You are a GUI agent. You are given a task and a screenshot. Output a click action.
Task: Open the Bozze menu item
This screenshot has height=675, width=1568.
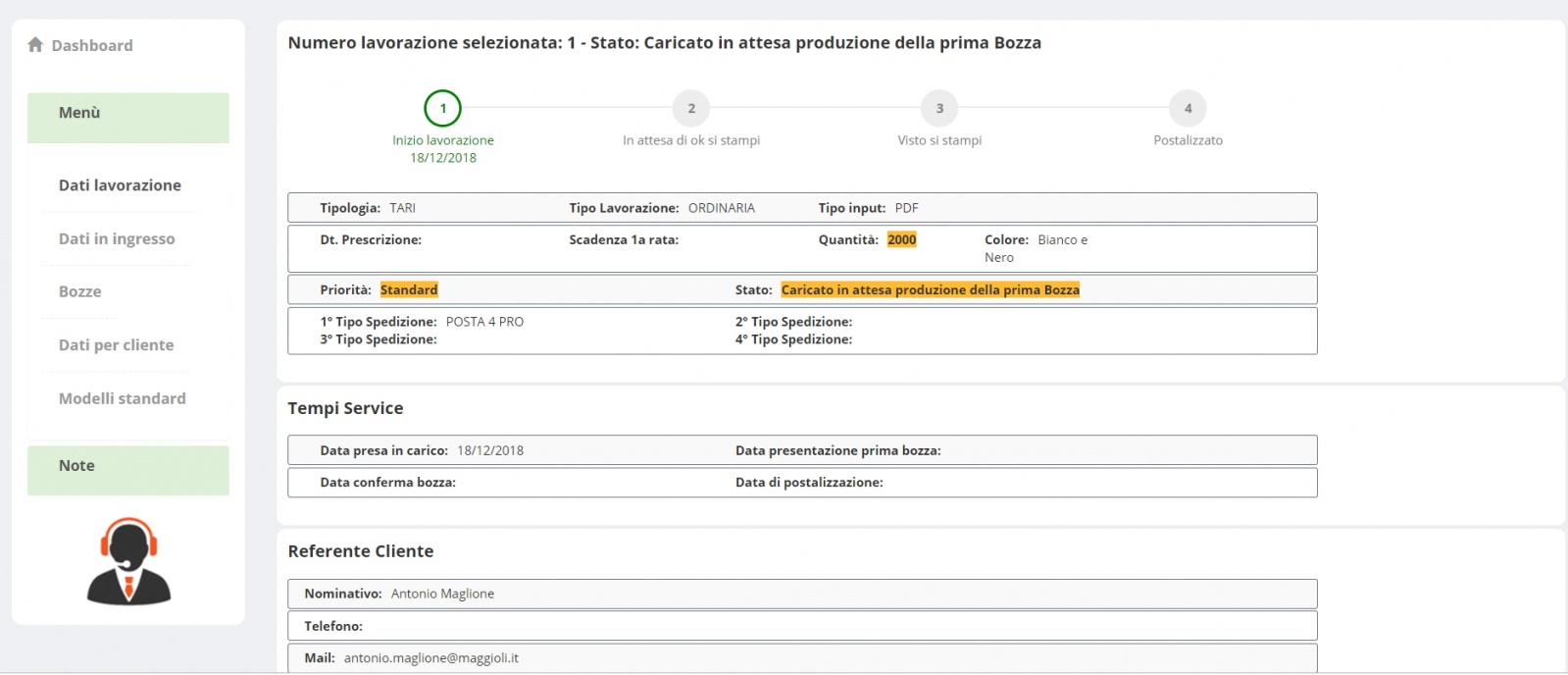[80, 291]
